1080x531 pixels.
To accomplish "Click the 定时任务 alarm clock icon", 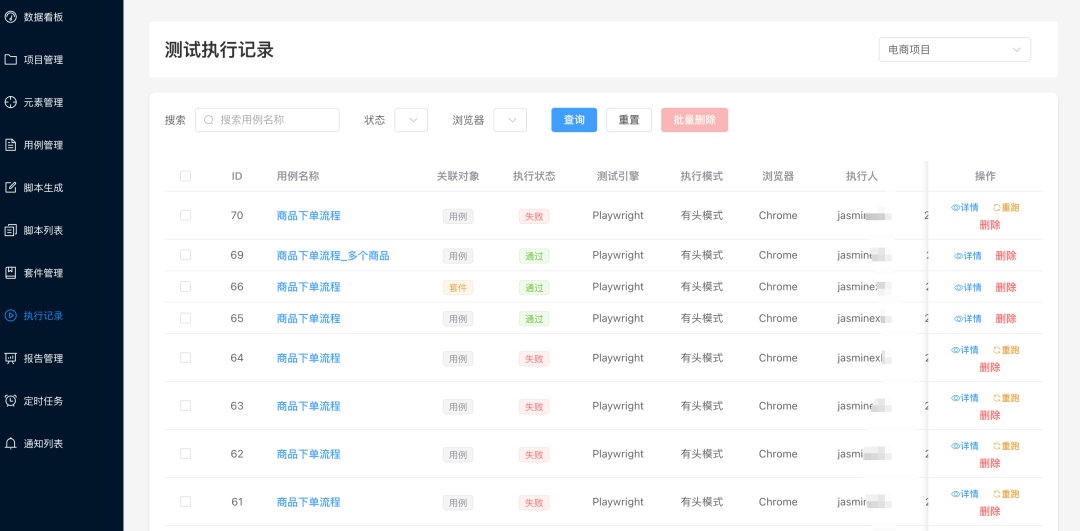I will tap(10, 401).
